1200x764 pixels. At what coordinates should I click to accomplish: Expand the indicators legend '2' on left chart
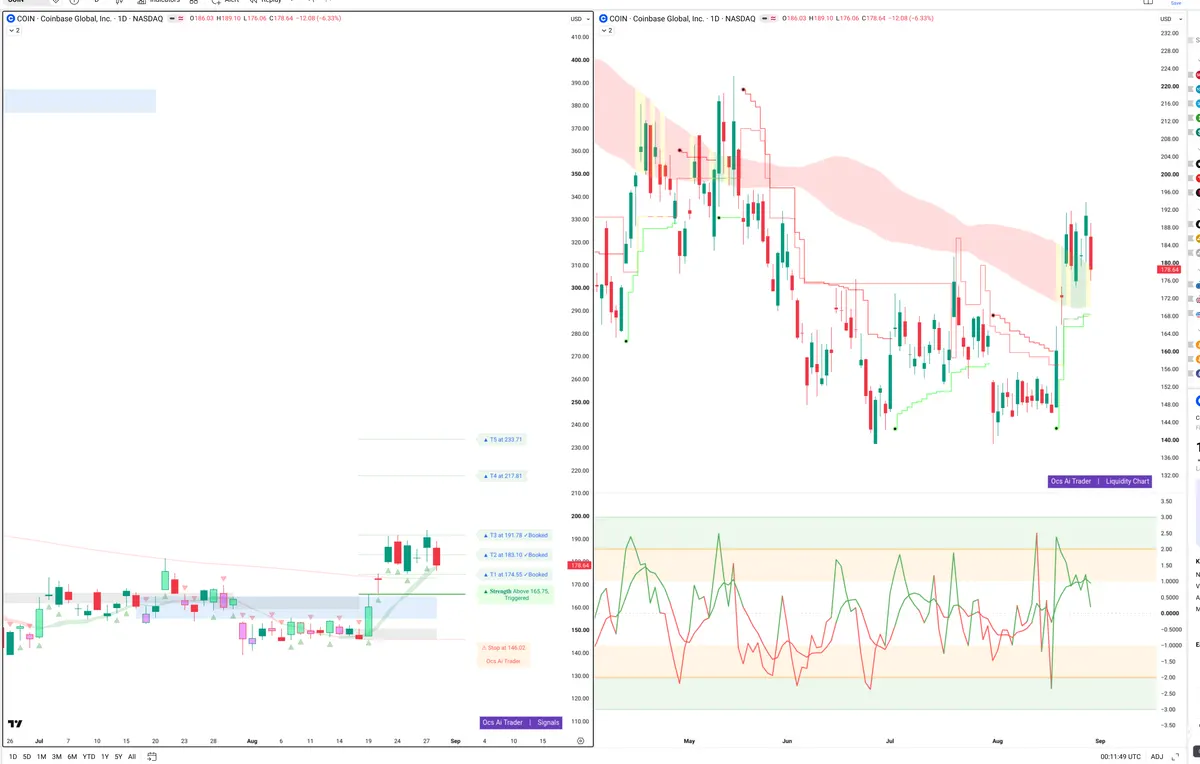(x=15, y=31)
